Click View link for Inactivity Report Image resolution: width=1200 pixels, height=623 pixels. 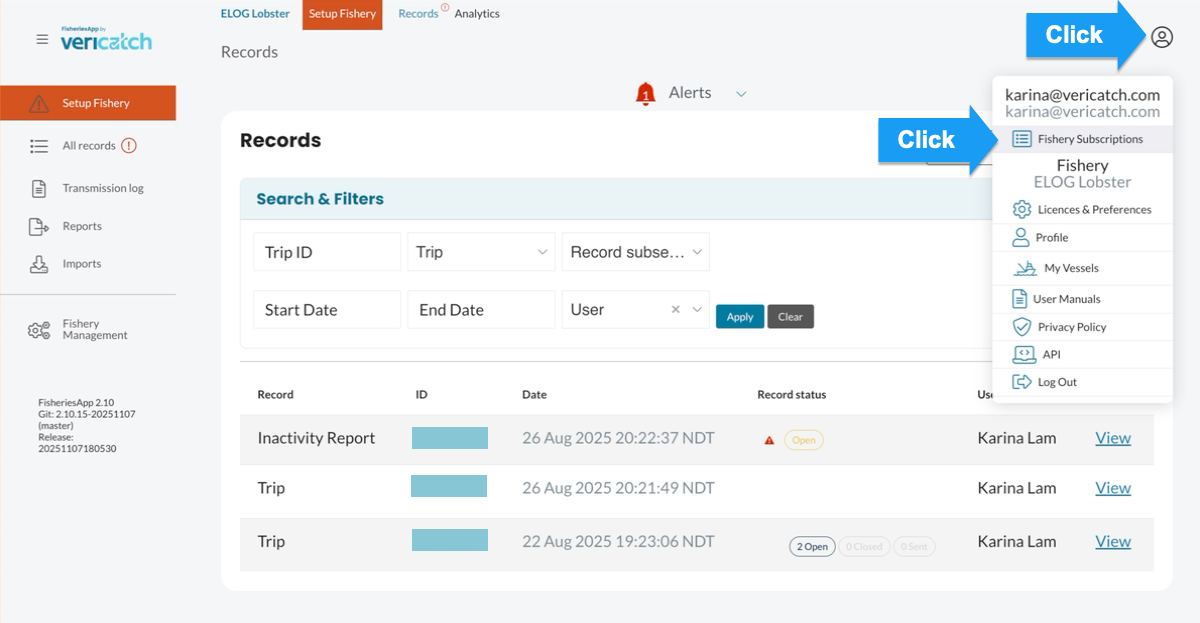(x=1113, y=438)
